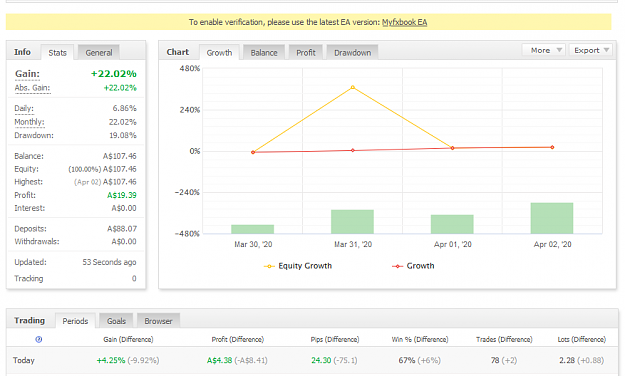Switch to the Stats tab
Image resolution: width=625 pixels, height=376 pixels.
coord(57,53)
